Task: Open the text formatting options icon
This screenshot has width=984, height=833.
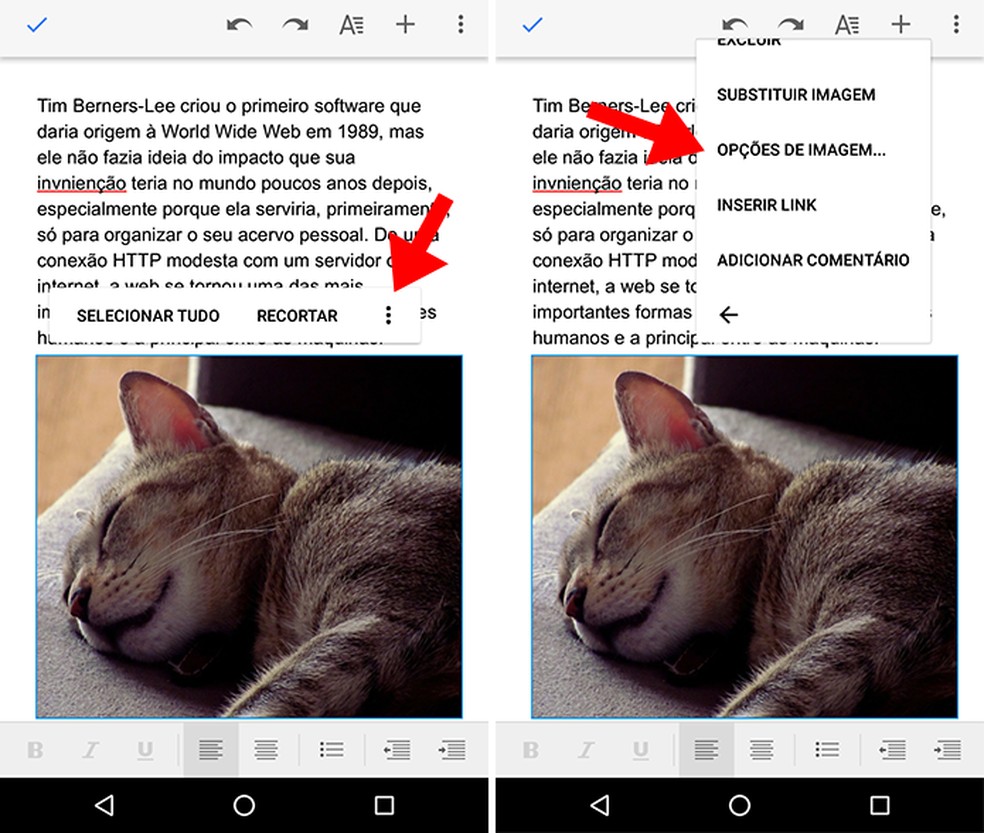Action: tap(351, 24)
